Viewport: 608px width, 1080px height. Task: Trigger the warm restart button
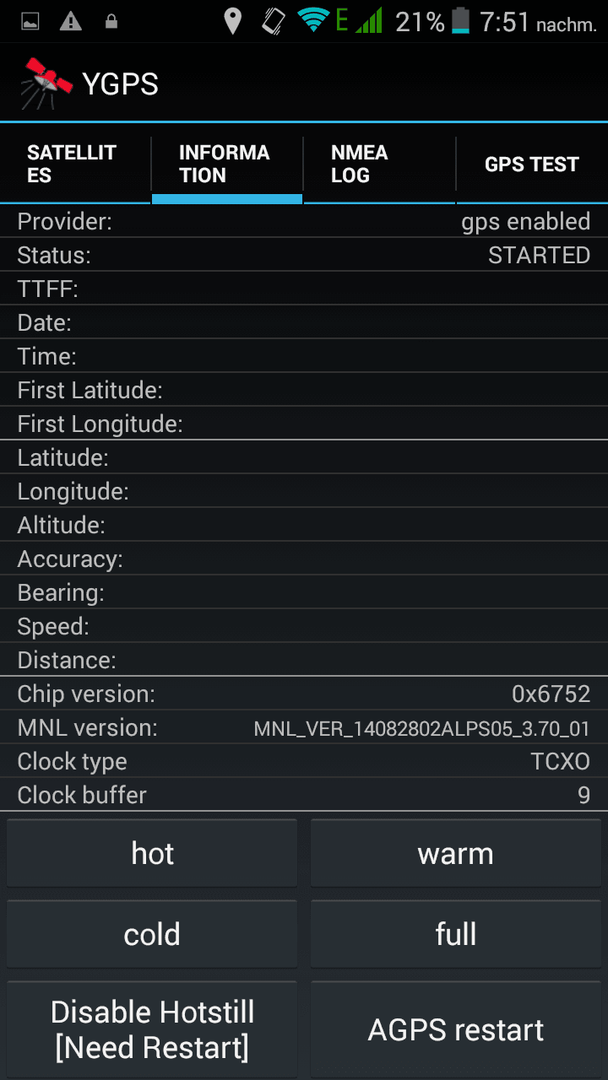pyautogui.click(x=456, y=853)
